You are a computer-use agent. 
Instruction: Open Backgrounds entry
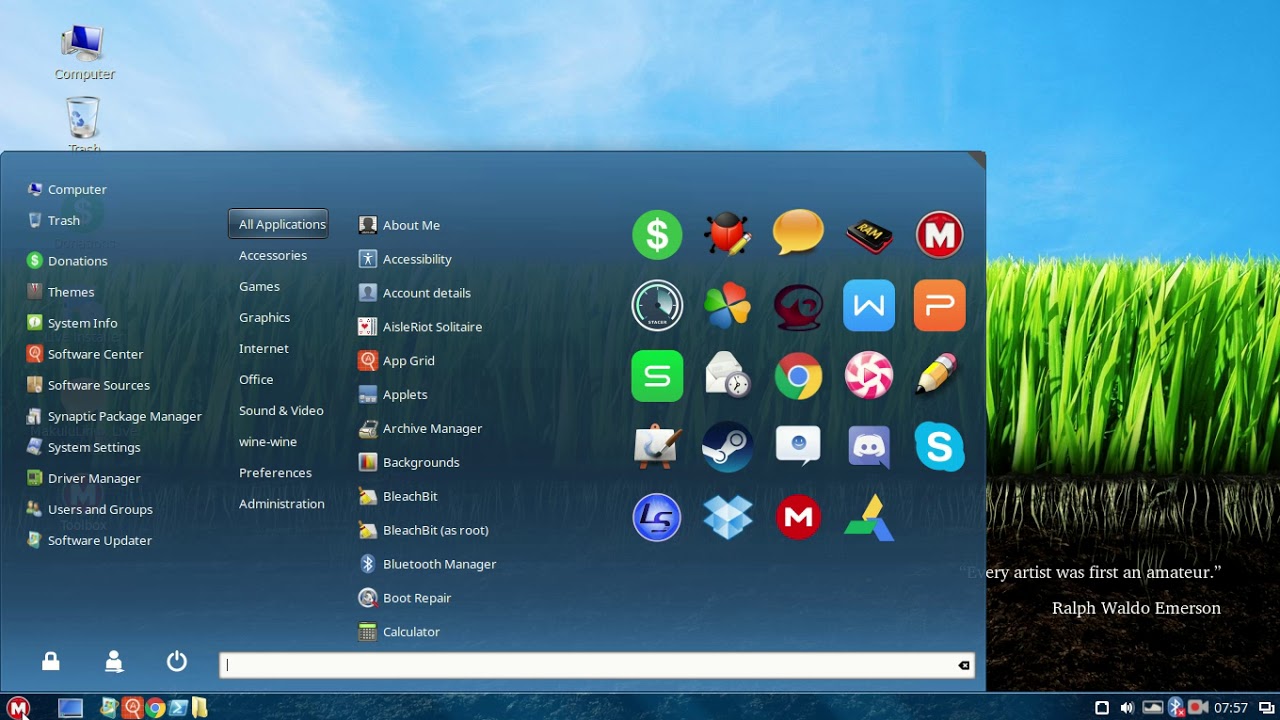pos(409,462)
